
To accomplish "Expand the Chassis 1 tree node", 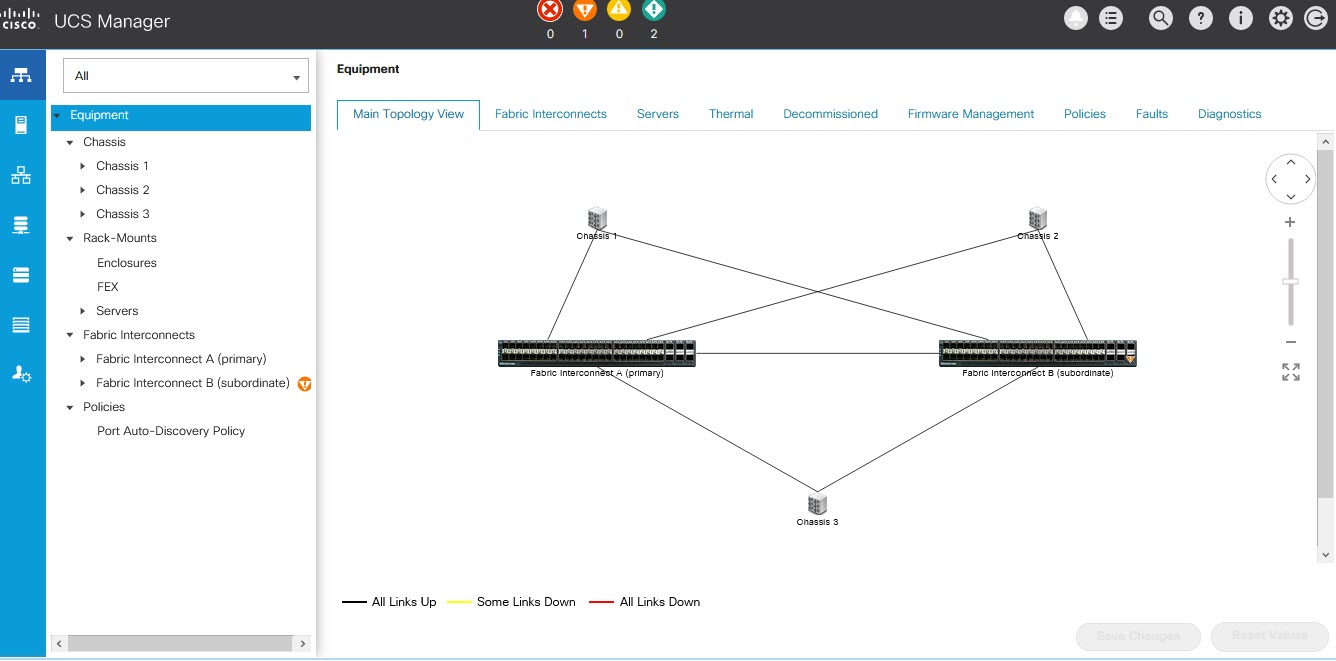I will point(83,166).
